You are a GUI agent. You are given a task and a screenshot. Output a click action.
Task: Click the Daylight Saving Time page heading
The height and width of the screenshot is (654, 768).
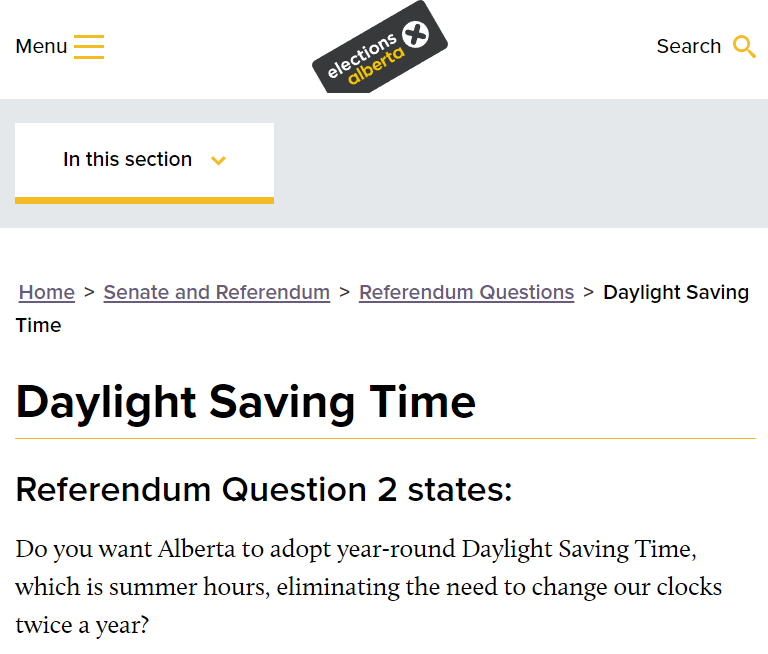pos(245,403)
